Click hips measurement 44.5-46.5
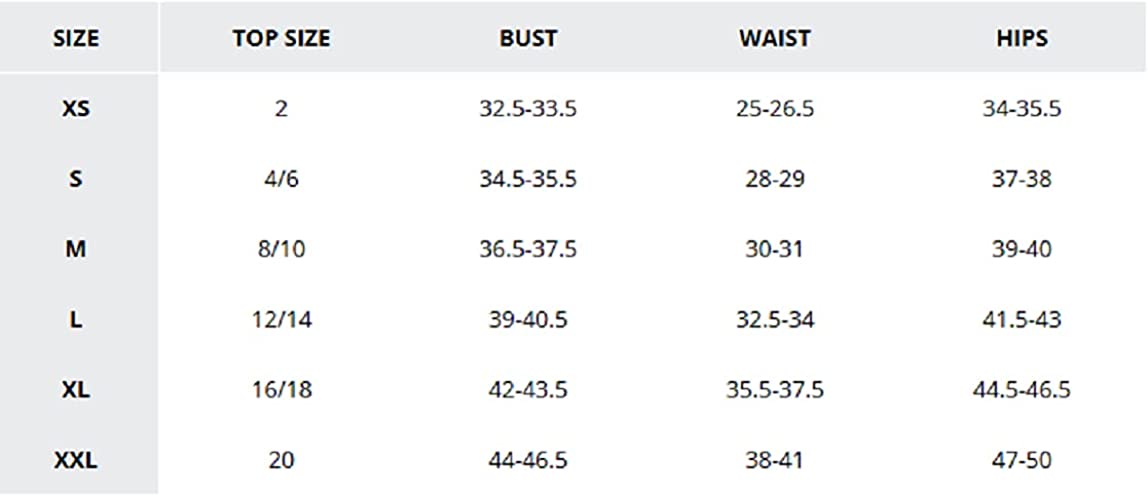1148x497 pixels. 1021,390
